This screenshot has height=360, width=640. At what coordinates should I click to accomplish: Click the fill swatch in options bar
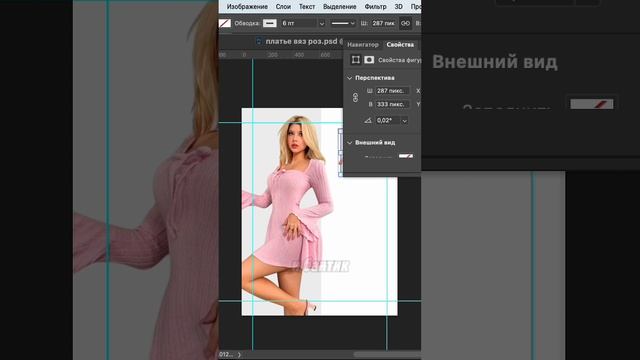(x=225, y=23)
